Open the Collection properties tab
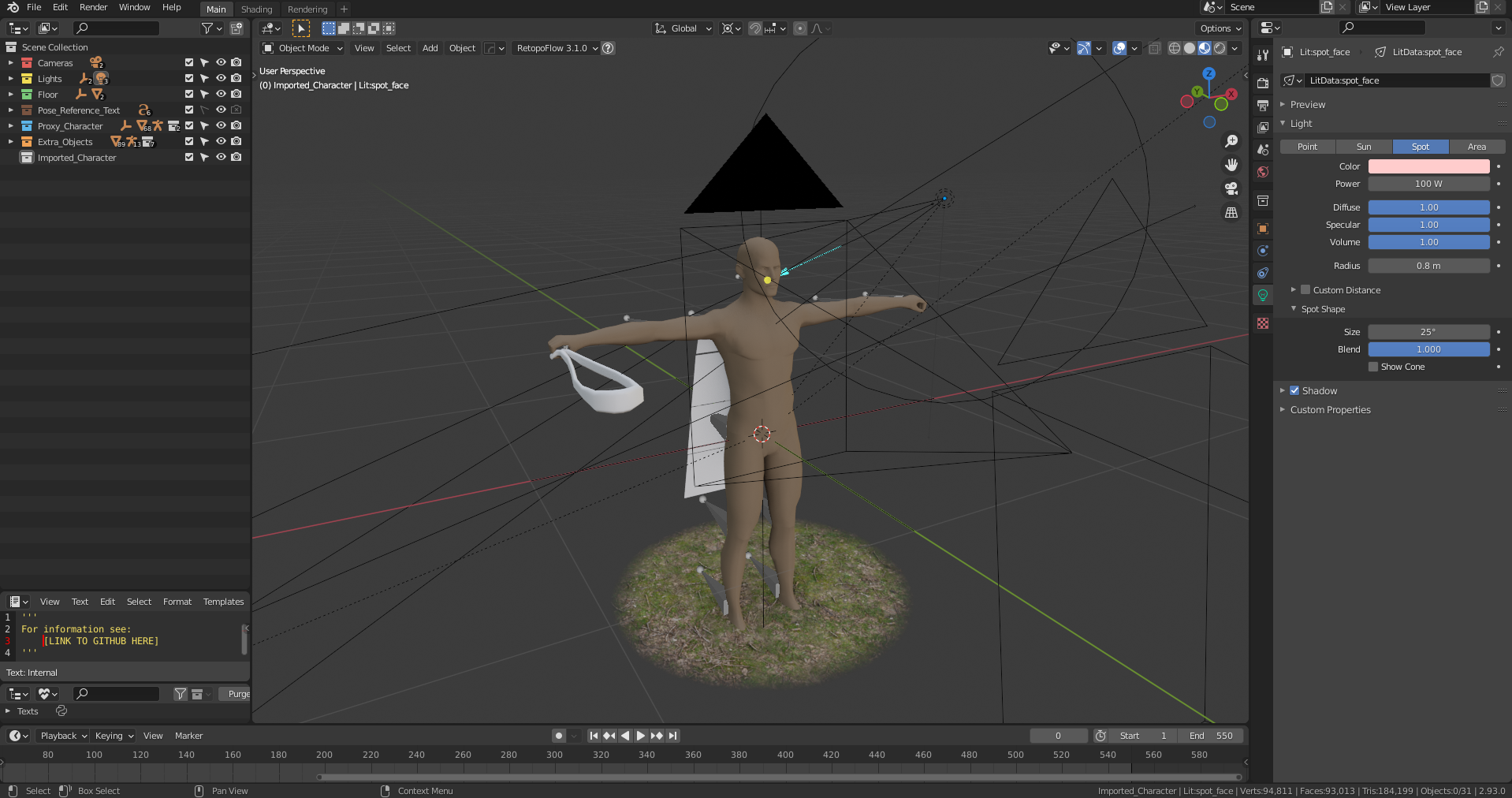This screenshot has height=798, width=1512. 1263,200
